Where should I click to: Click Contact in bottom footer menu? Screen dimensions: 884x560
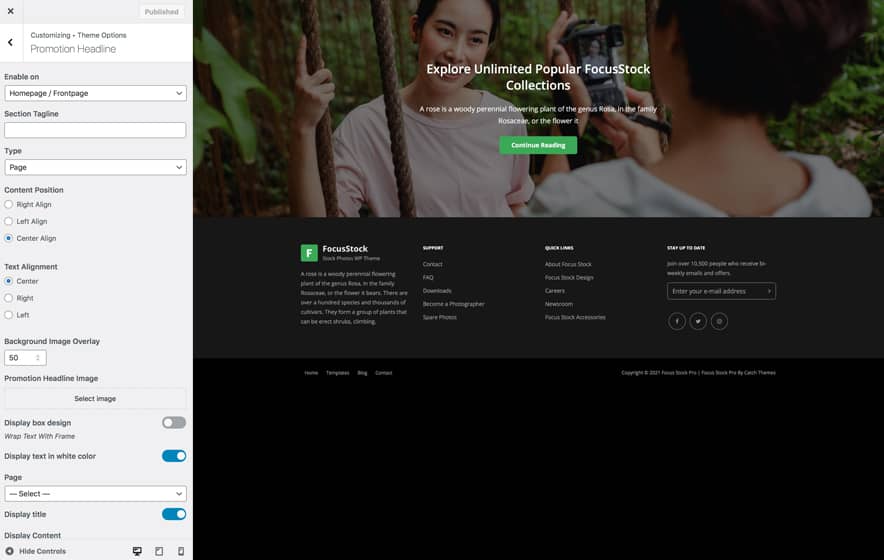pos(383,373)
